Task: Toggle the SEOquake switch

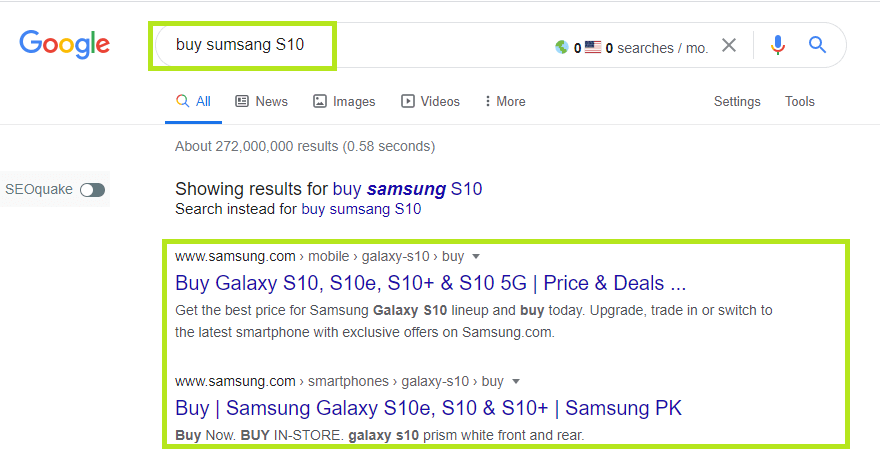Action: (92, 190)
